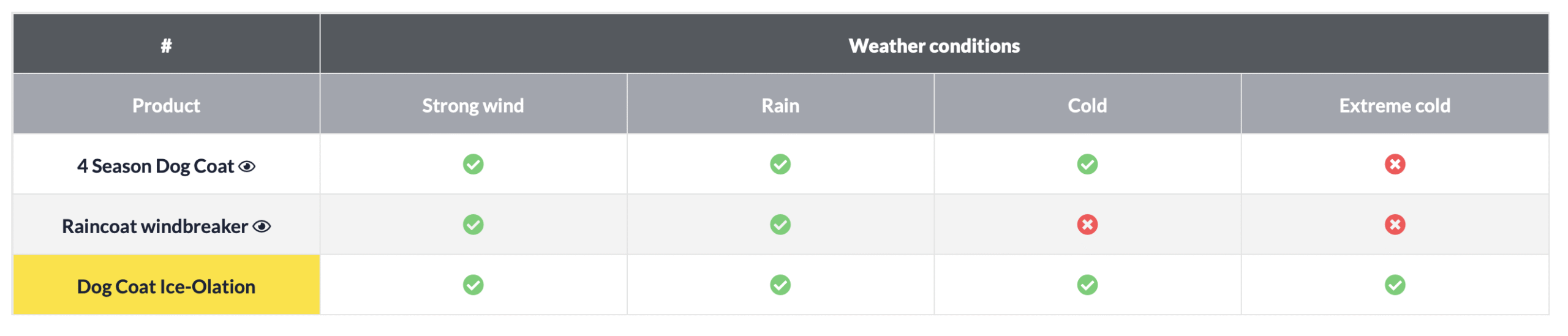Viewport: 1568px width, 336px height.
Task: Click the Strong wind column header
Action: tap(473, 106)
